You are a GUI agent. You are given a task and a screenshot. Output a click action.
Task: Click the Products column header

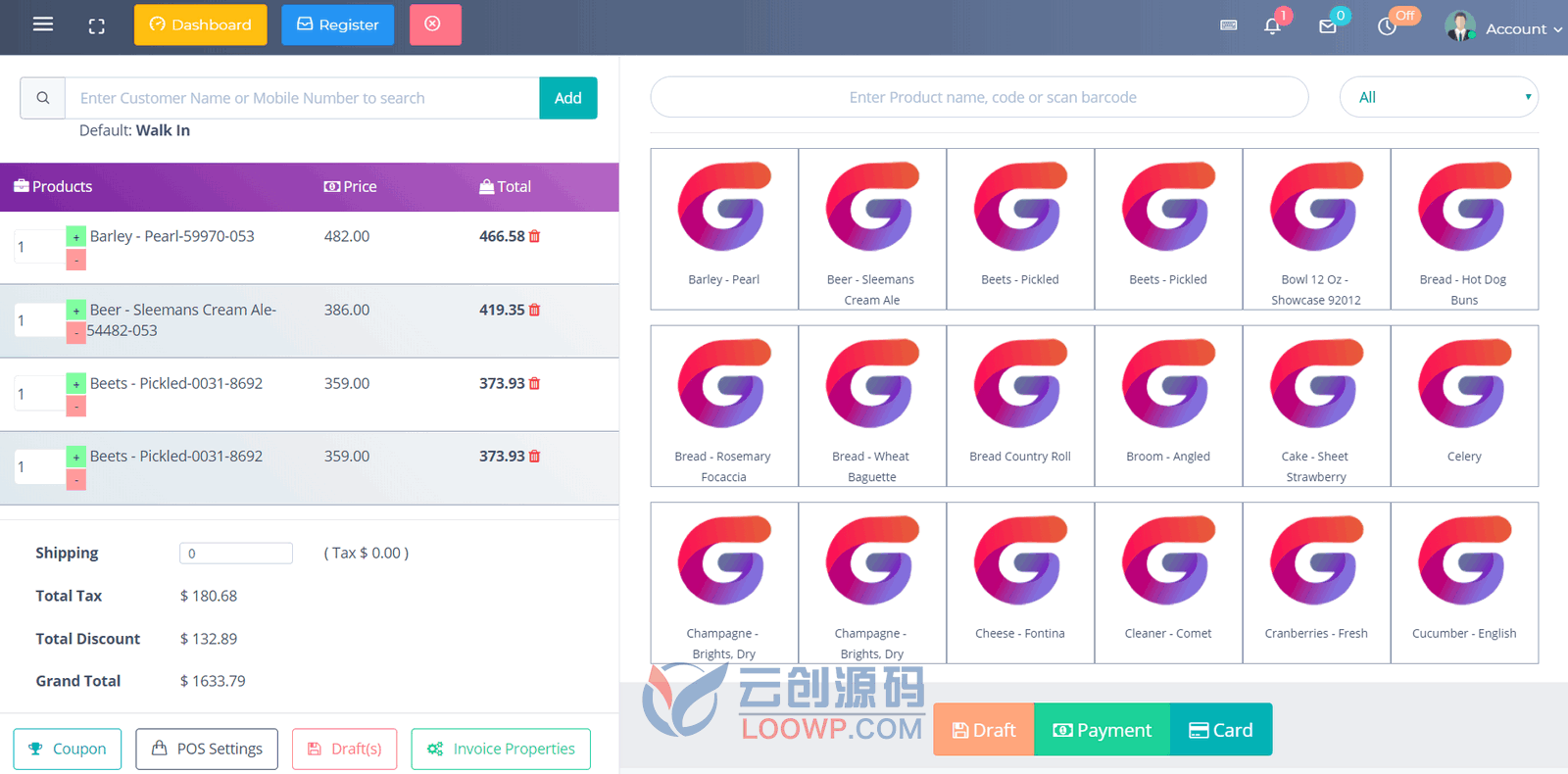(x=53, y=186)
